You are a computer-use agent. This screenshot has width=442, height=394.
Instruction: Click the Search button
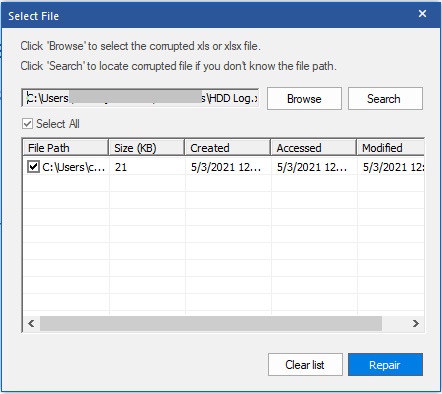click(385, 99)
